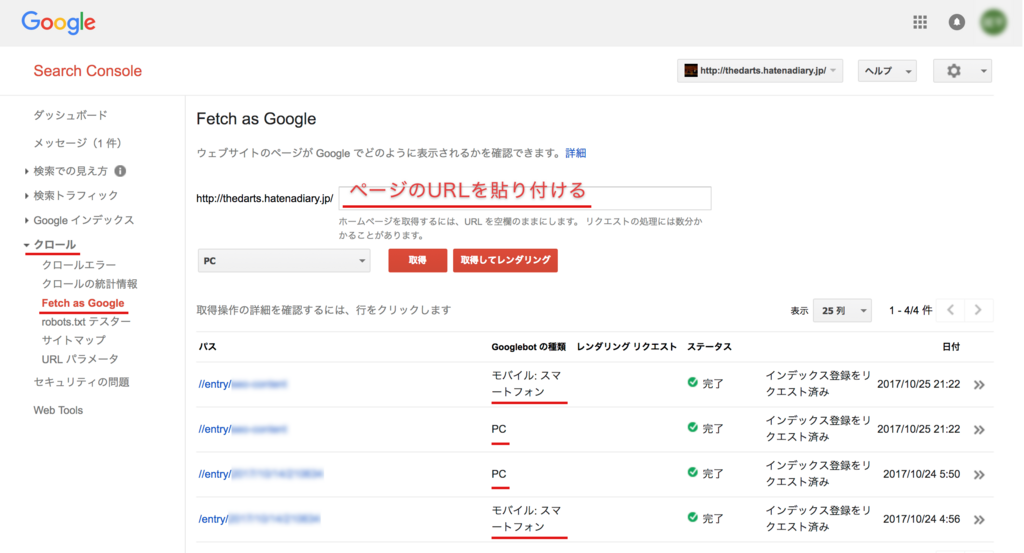This screenshot has width=1024, height=553.
Task: Click the 日付 column header
Action: (x=951, y=347)
